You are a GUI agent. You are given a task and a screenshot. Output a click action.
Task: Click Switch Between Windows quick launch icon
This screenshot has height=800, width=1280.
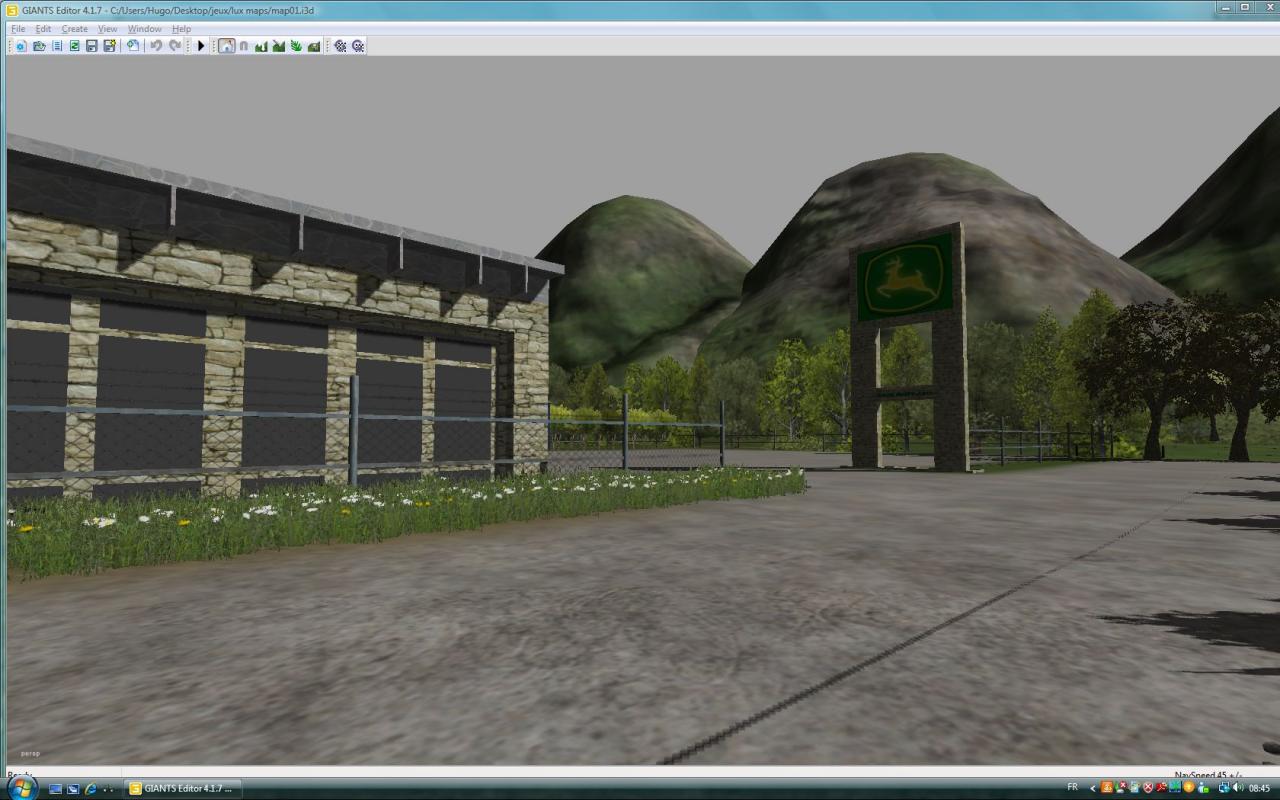tap(73, 789)
